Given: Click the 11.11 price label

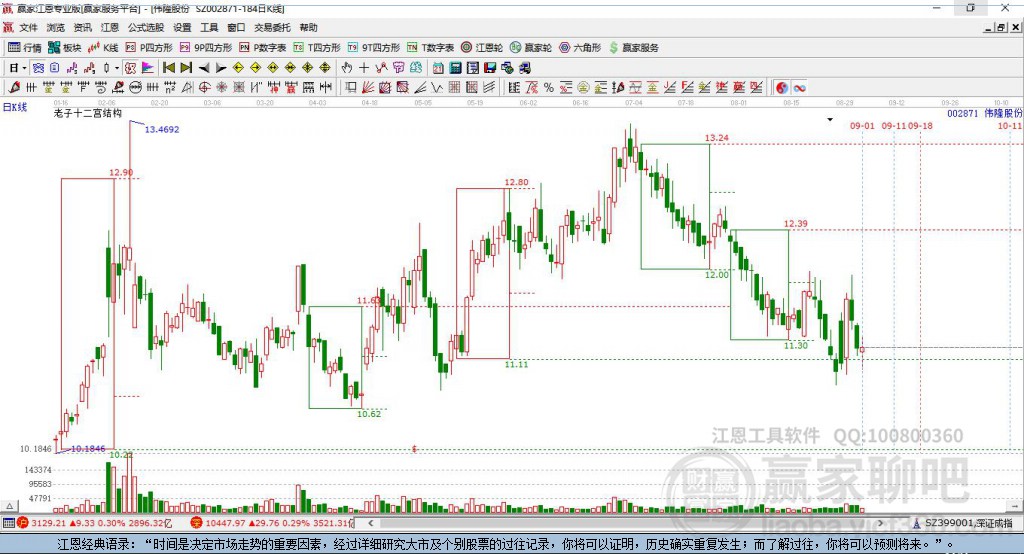Looking at the screenshot, I should point(516,364).
